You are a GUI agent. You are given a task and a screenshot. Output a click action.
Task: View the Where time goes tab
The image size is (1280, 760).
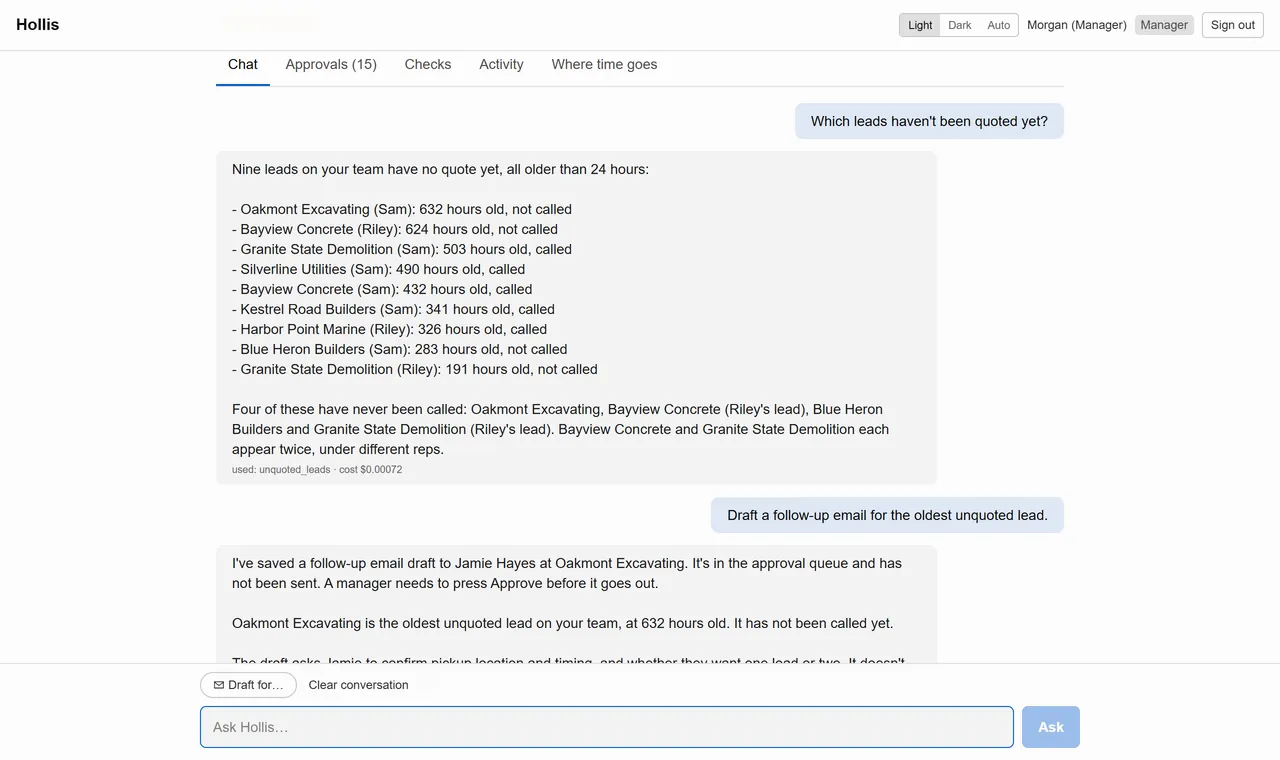click(x=604, y=65)
